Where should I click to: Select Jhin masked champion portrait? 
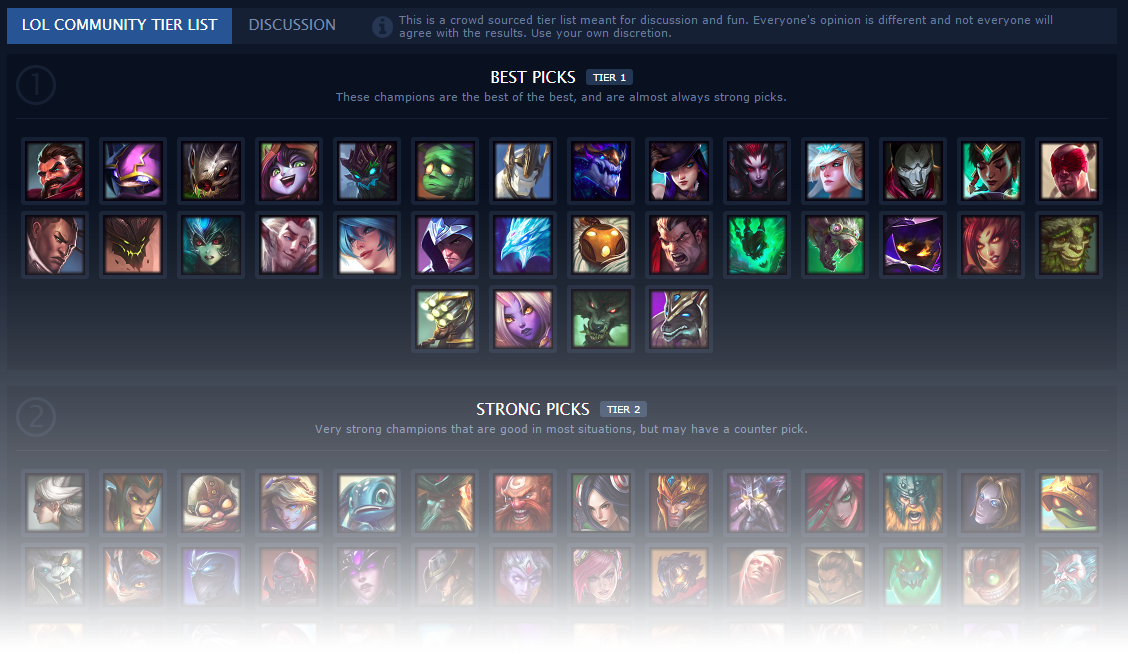point(912,171)
